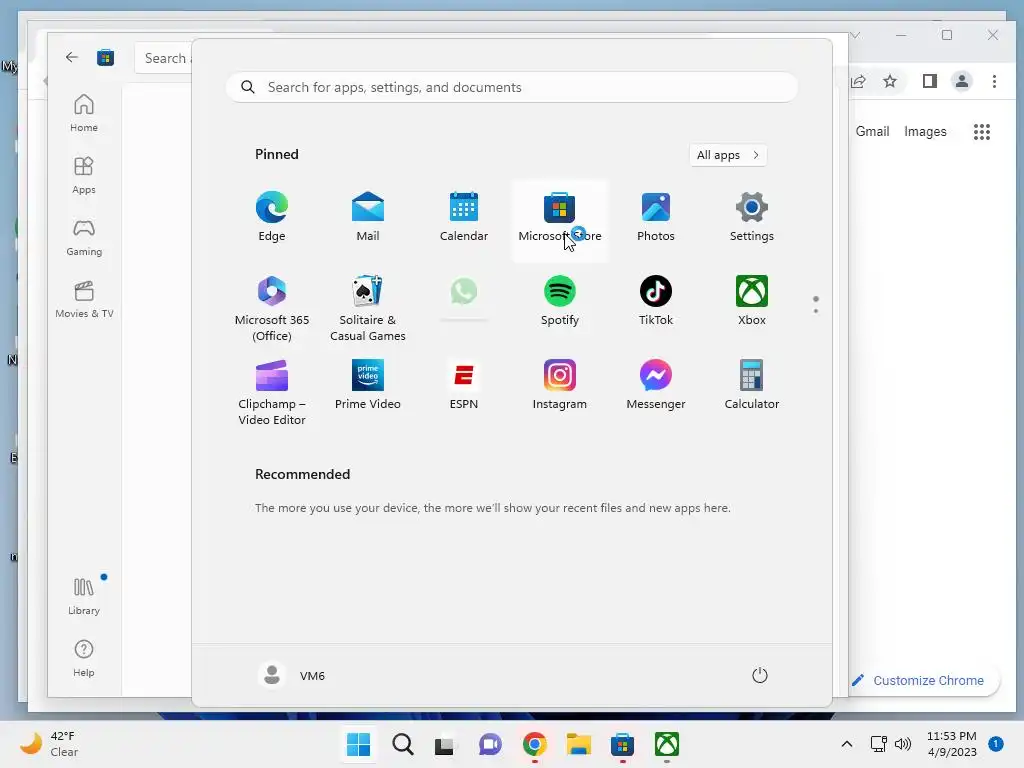This screenshot has width=1024, height=768.
Task: Open Microsoft 365 (Office)
Action: [272, 309]
